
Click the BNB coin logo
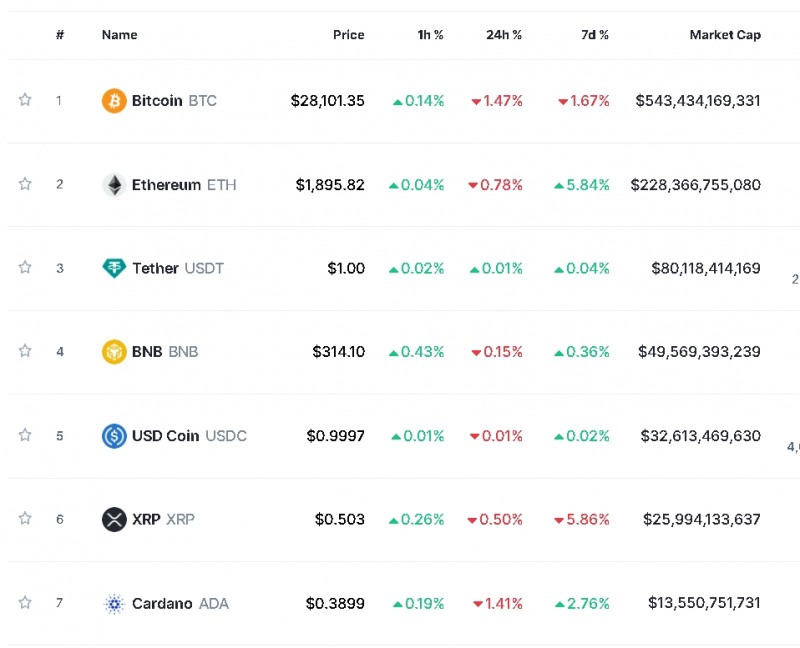tap(114, 352)
